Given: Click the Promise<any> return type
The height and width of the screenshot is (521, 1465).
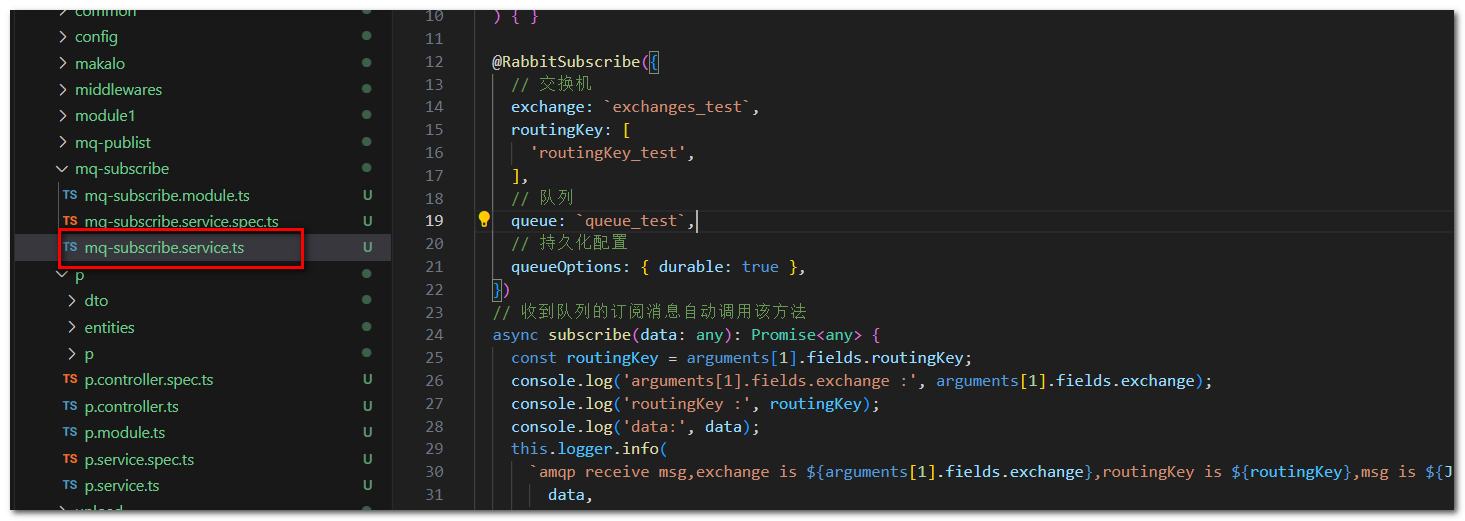Looking at the screenshot, I should (806, 335).
